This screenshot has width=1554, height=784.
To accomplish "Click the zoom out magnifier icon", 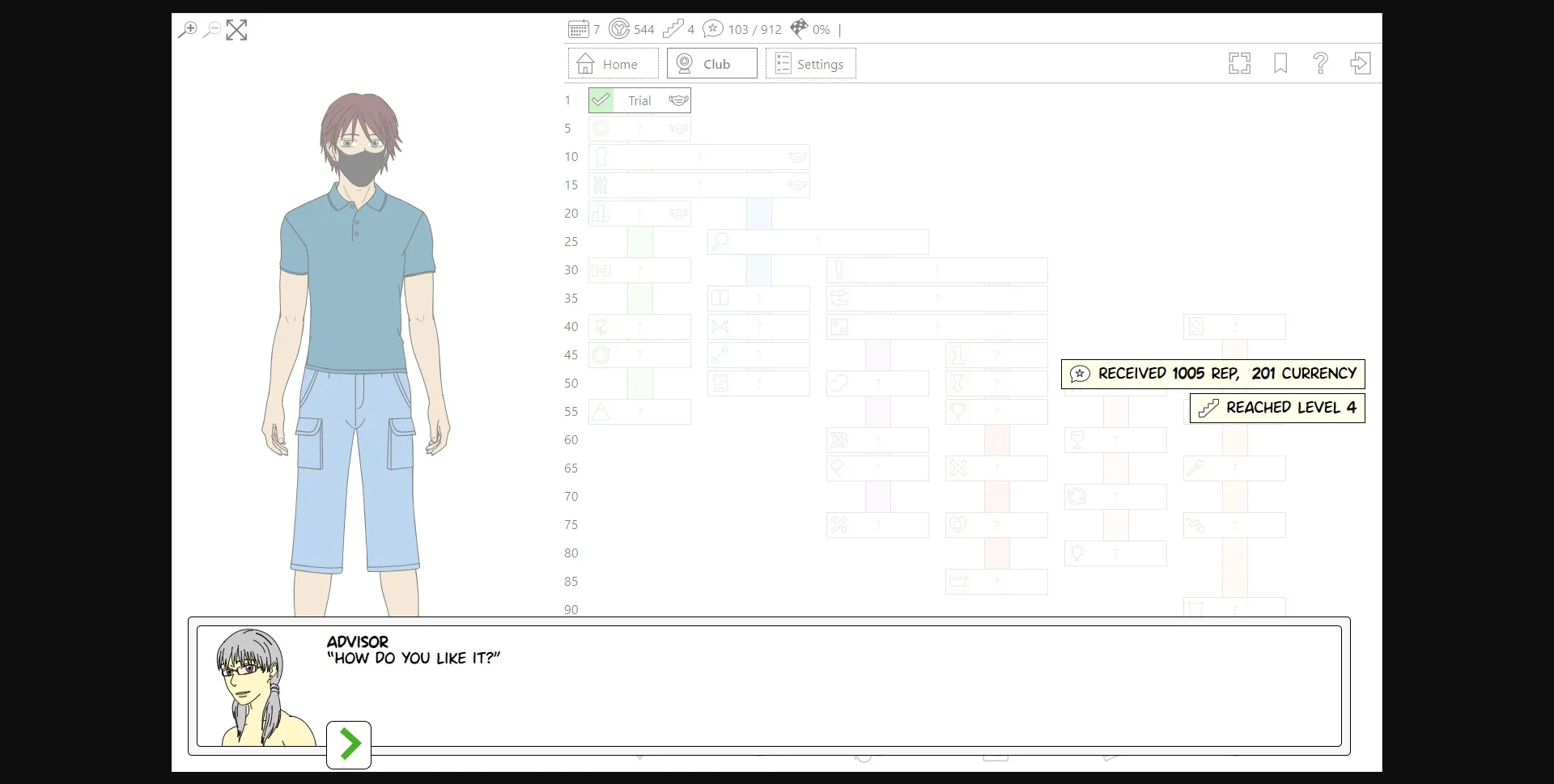I will (211, 30).
